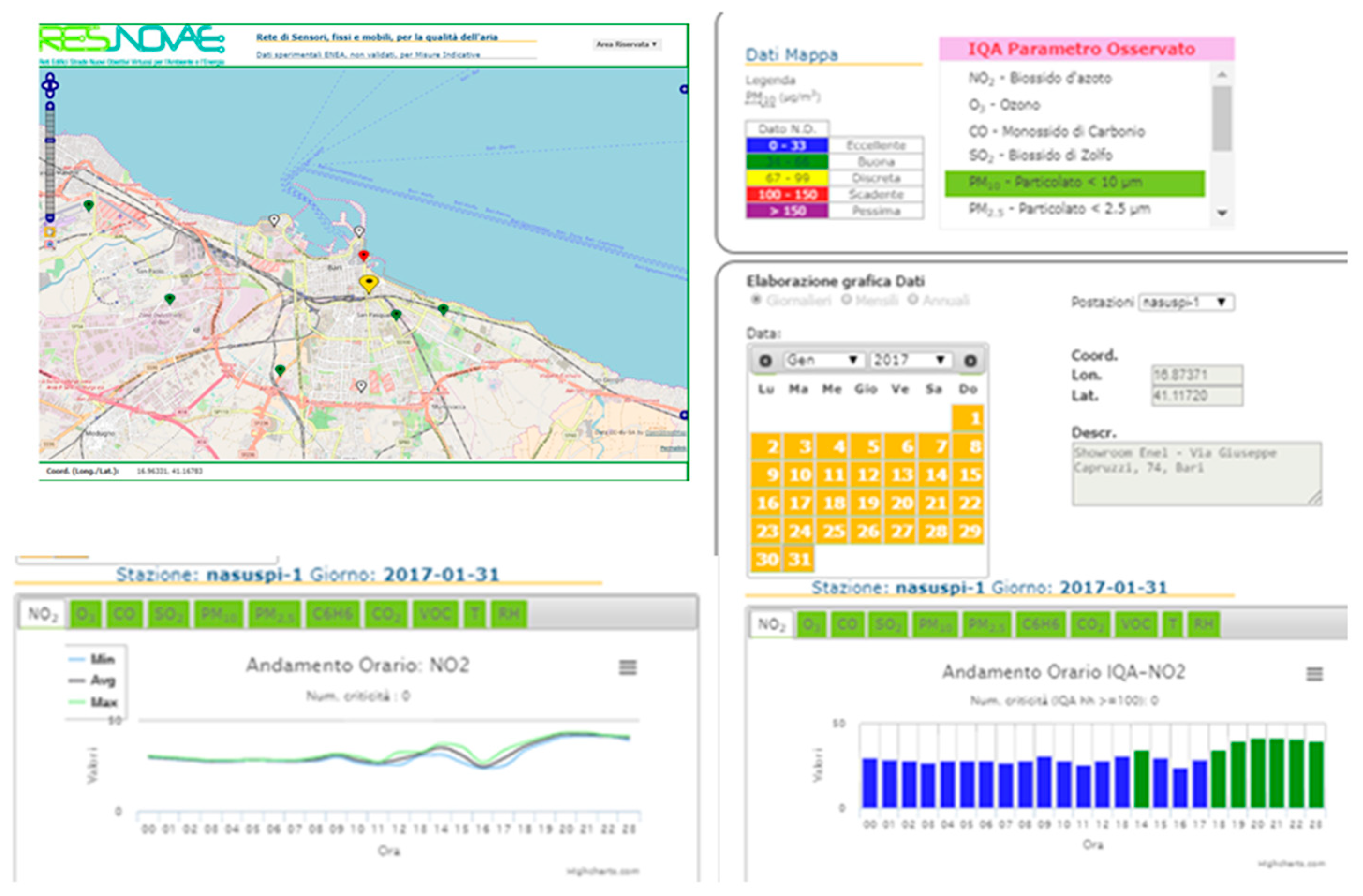Image resolution: width=1363 pixels, height=896 pixels.
Task: Open left chart hamburger export menu
Action: (x=628, y=667)
